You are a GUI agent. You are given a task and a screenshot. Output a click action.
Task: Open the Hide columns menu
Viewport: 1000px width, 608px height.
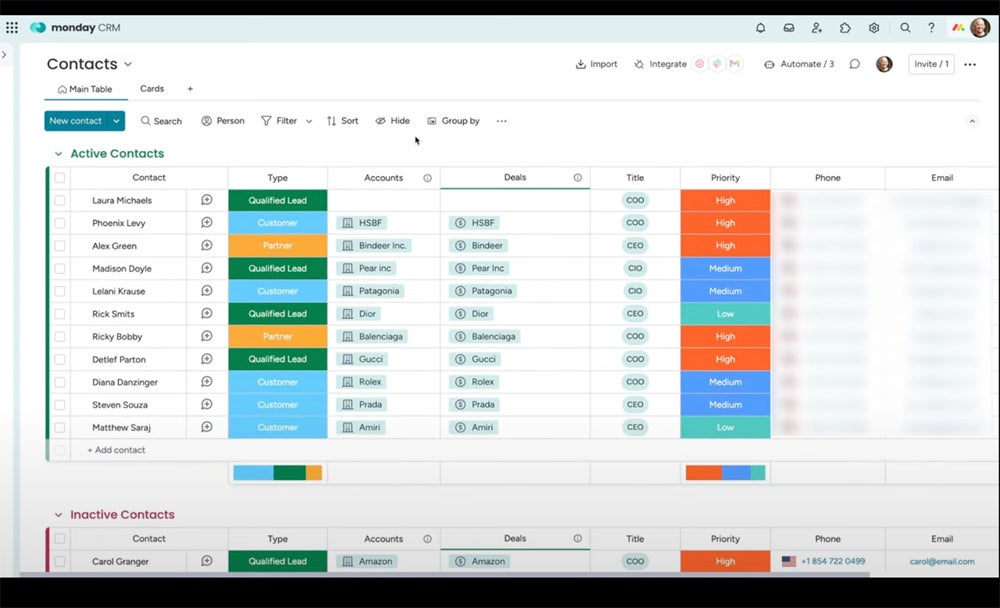point(392,121)
